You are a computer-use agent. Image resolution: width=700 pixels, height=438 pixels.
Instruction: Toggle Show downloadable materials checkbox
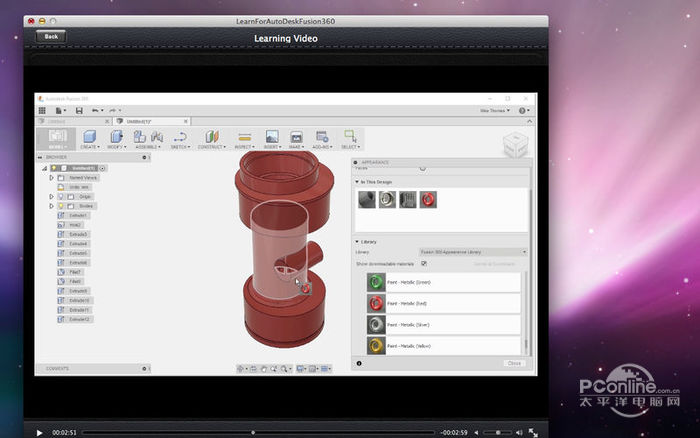(x=424, y=263)
